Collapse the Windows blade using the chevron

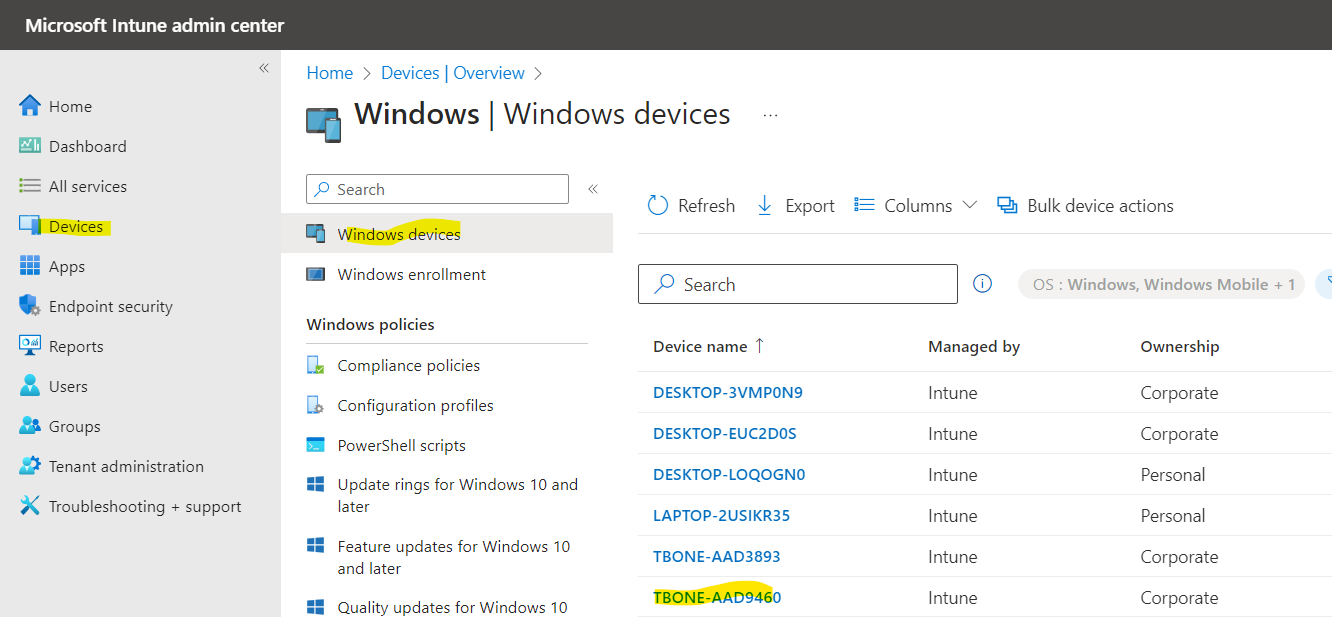click(x=592, y=187)
